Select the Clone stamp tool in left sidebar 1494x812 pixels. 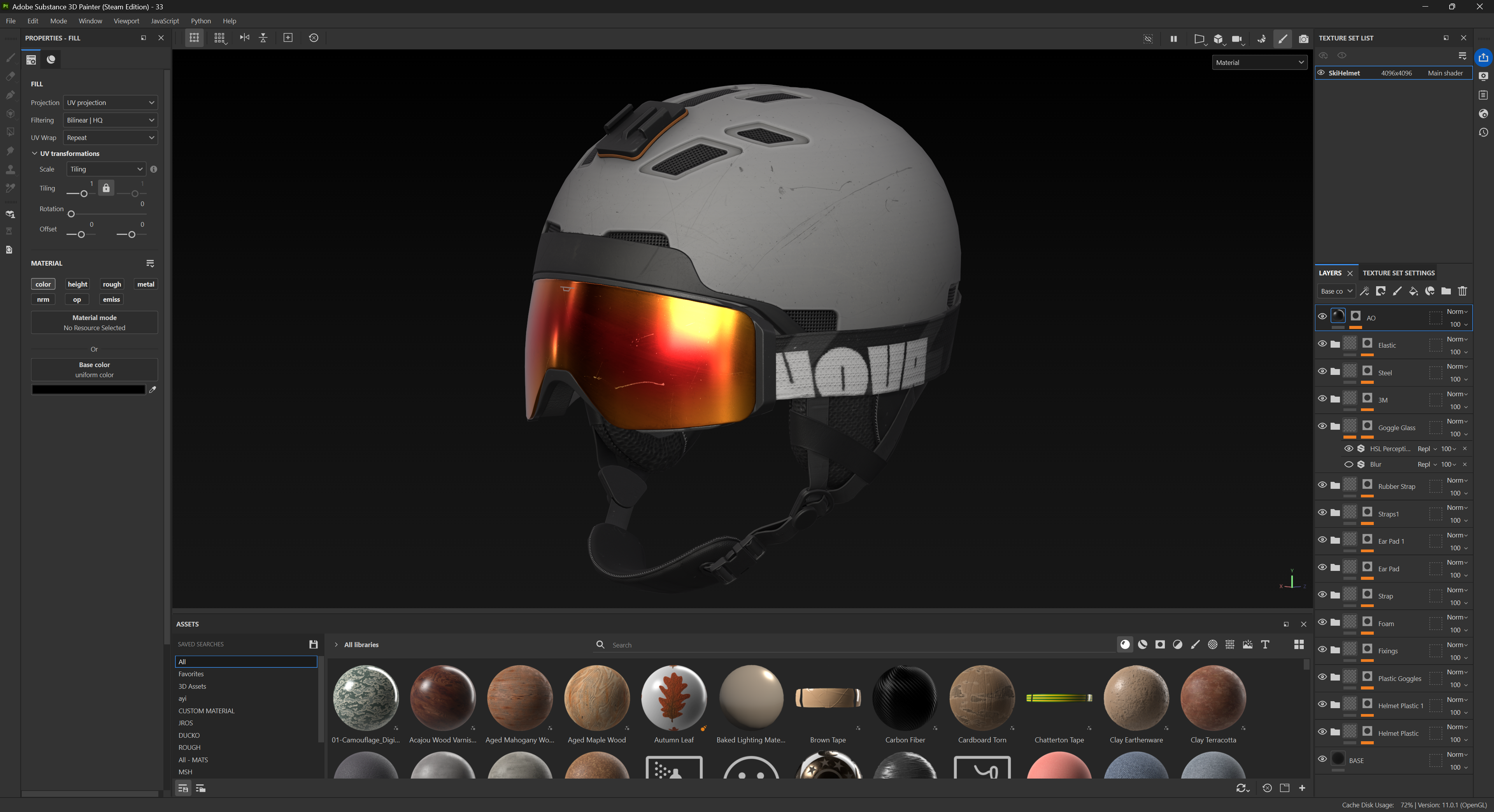point(10,170)
